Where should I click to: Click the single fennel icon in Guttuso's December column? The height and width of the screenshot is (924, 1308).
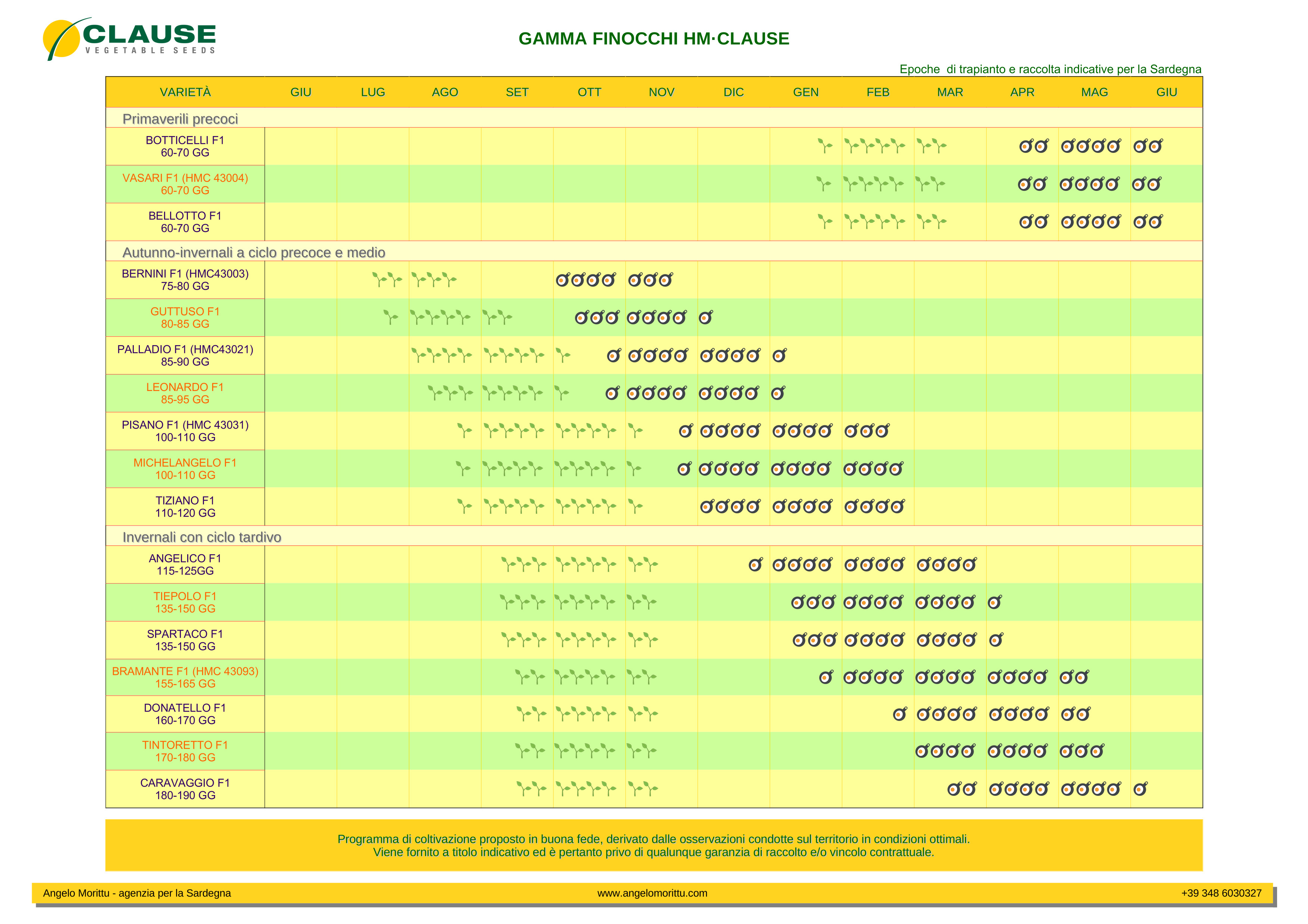pos(706,317)
